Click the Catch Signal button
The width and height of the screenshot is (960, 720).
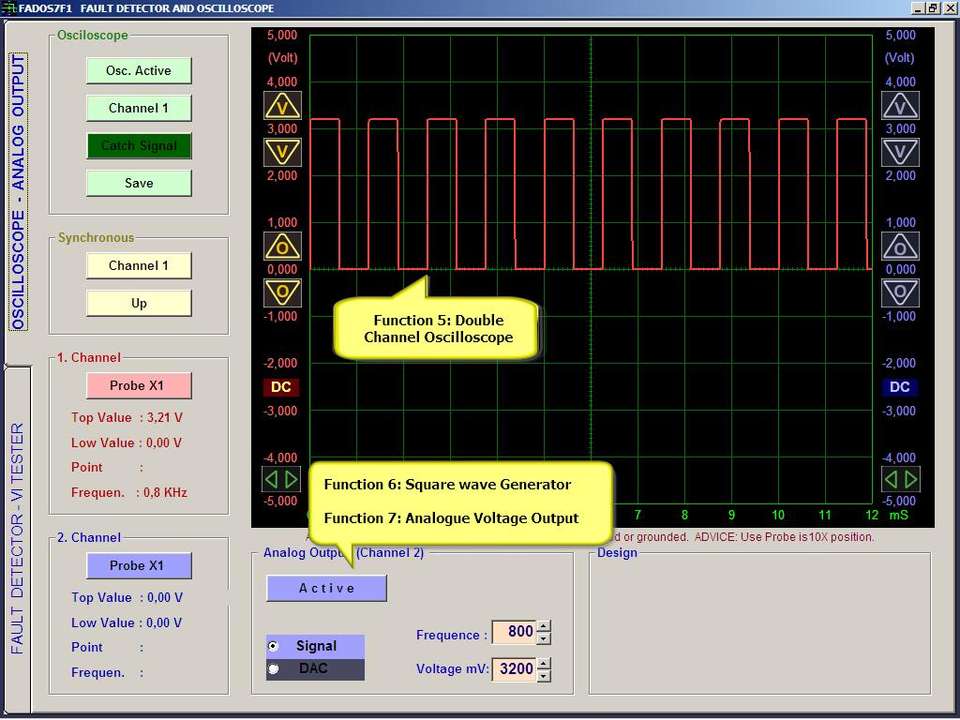(139, 146)
